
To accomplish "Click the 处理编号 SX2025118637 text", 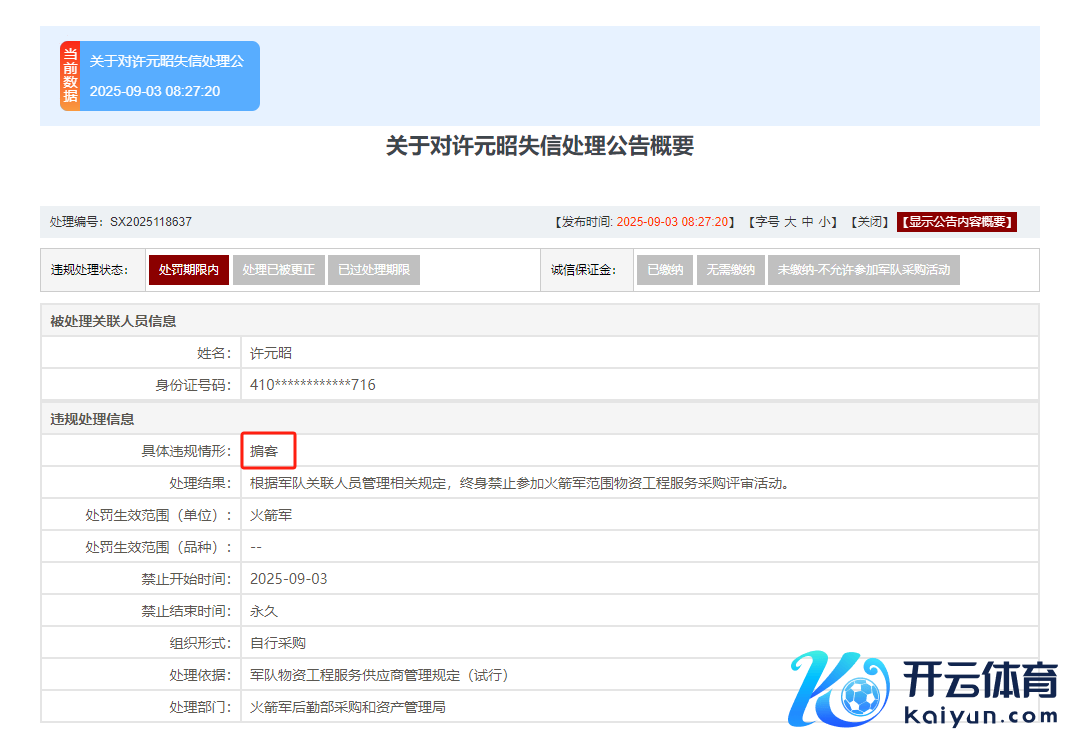I will click(x=121, y=222).
